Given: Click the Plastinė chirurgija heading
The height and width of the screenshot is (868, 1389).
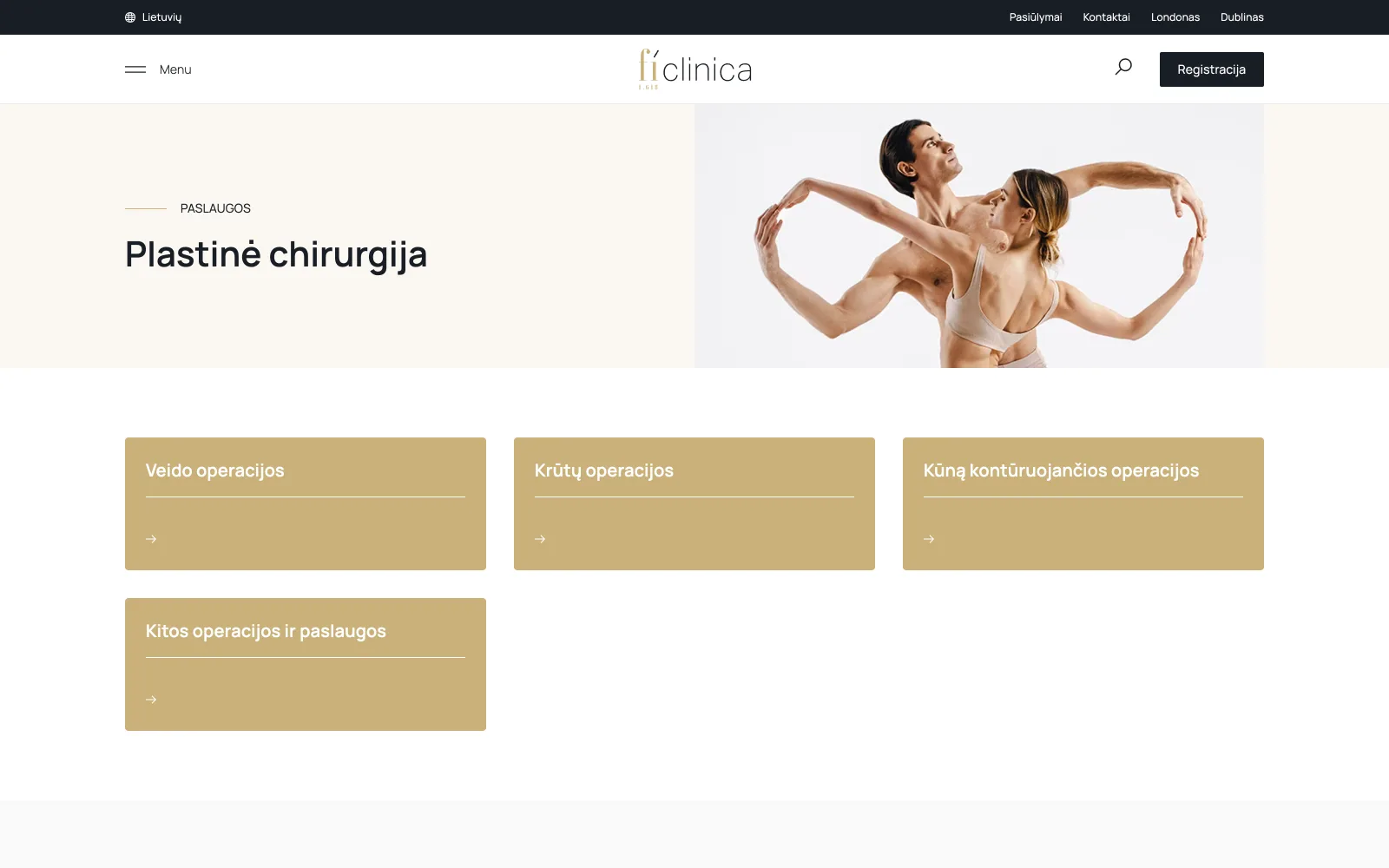Looking at the screenshot, I should pos(276,254).
